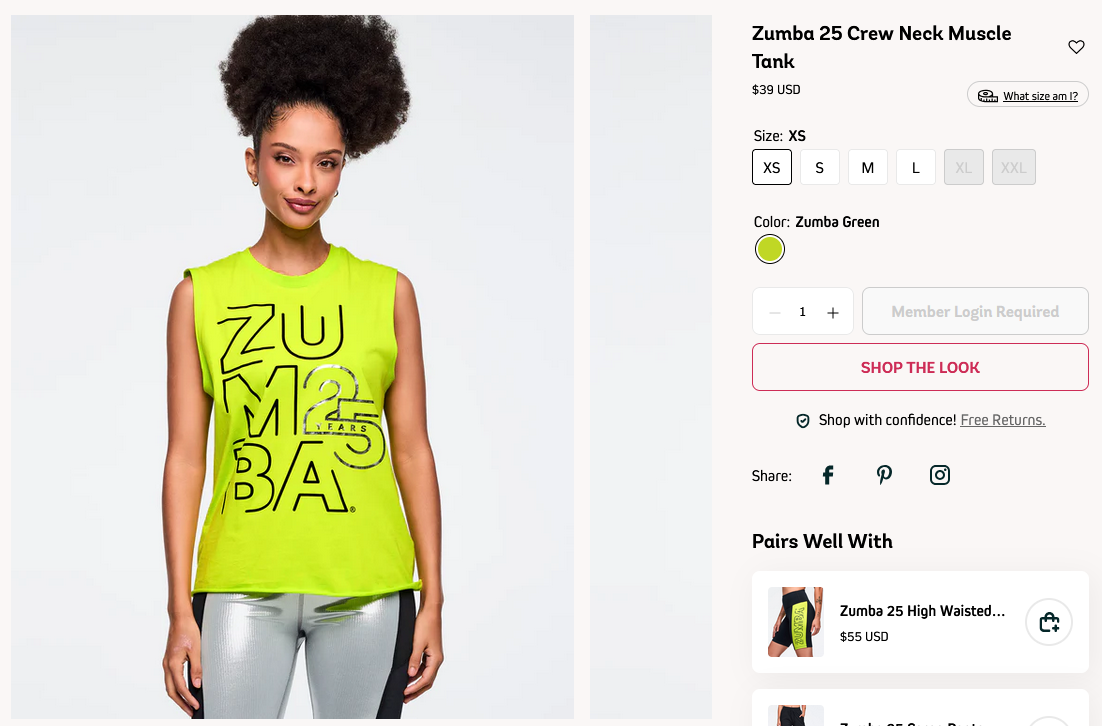Click the measuring tape size guide icon
Image resolution: width=1102 pixels, height=726 pixels.
[987, 96]
